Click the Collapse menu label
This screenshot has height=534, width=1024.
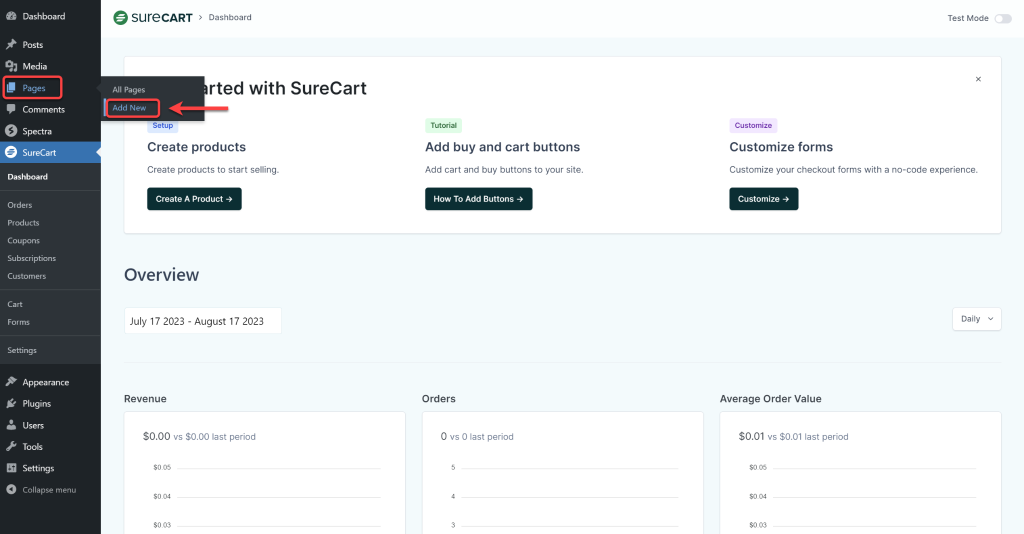tap(49, 490)
